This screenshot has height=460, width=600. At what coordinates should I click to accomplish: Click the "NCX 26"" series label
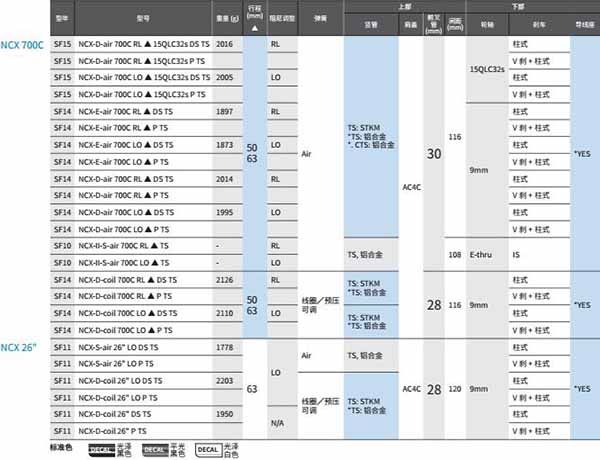point(18,347)
